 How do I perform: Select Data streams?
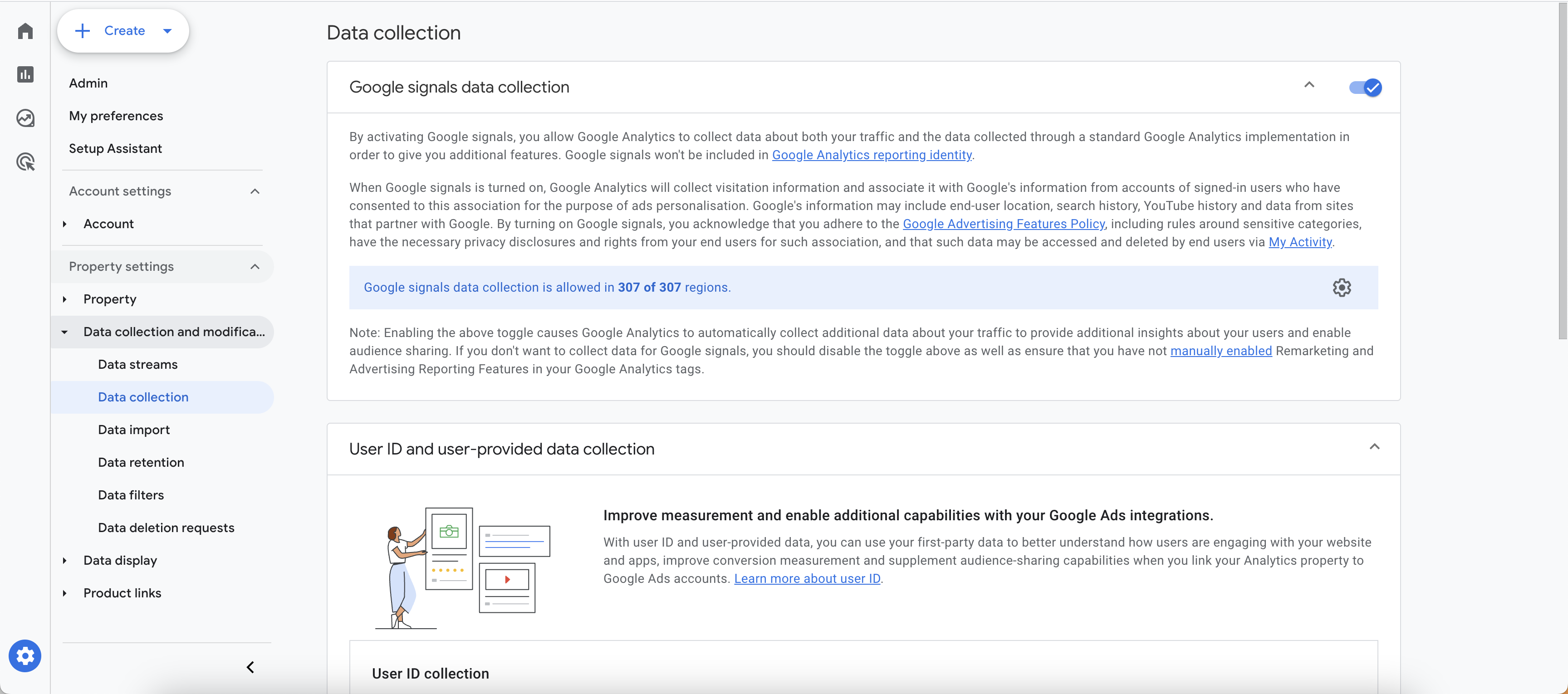coord(137,364)
